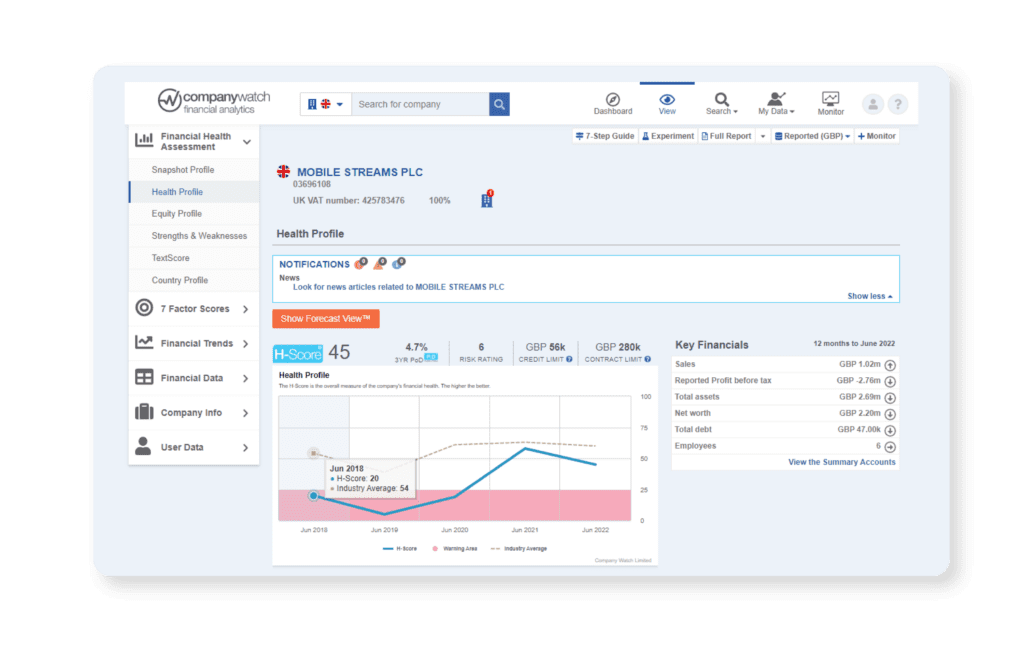Screen dimensions: 1024x654
Task: Open the user account avatar
Action: point(872,104)
